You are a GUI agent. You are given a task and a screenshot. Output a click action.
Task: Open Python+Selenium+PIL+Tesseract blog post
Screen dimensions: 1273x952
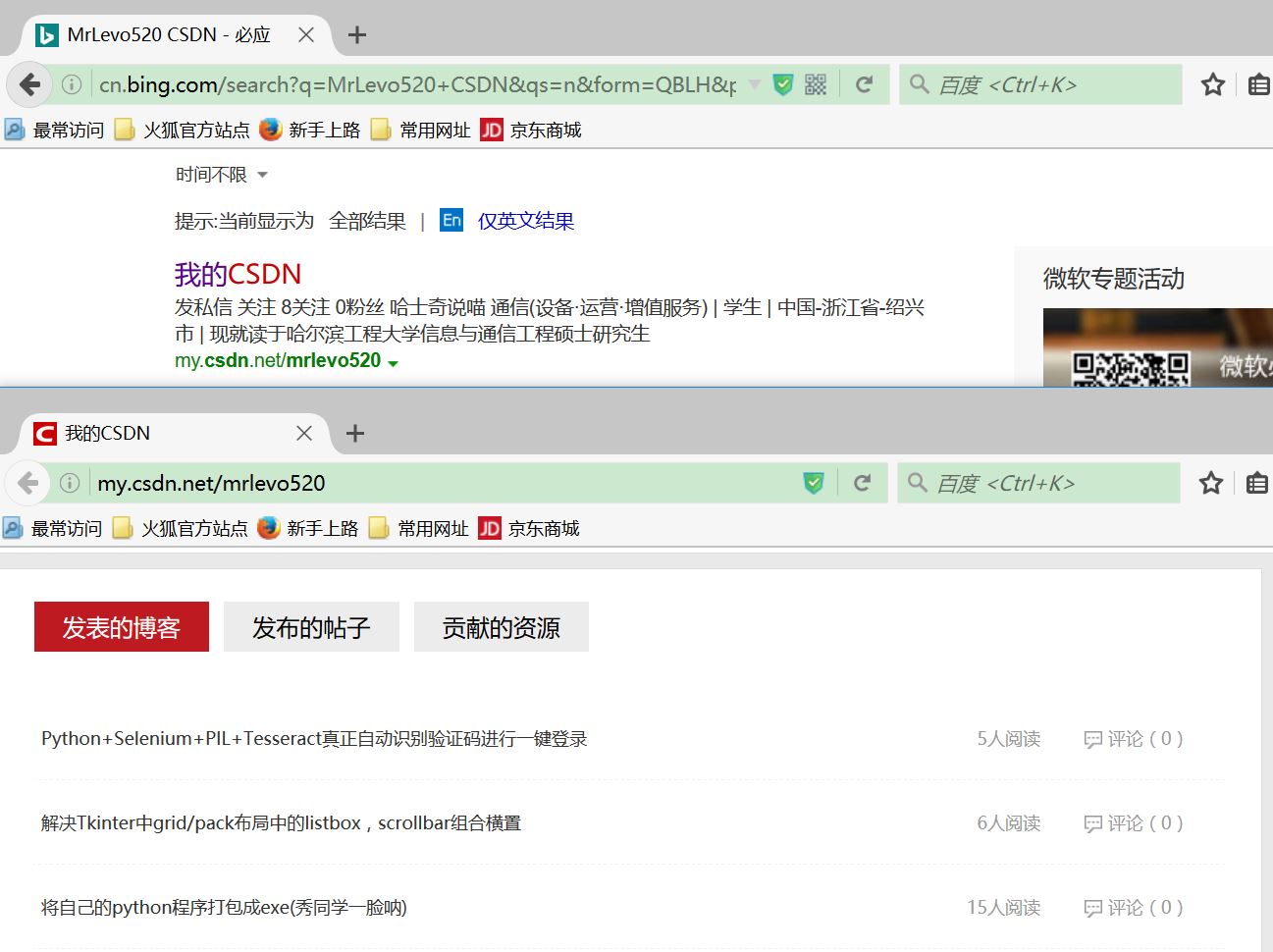[314, 739]
